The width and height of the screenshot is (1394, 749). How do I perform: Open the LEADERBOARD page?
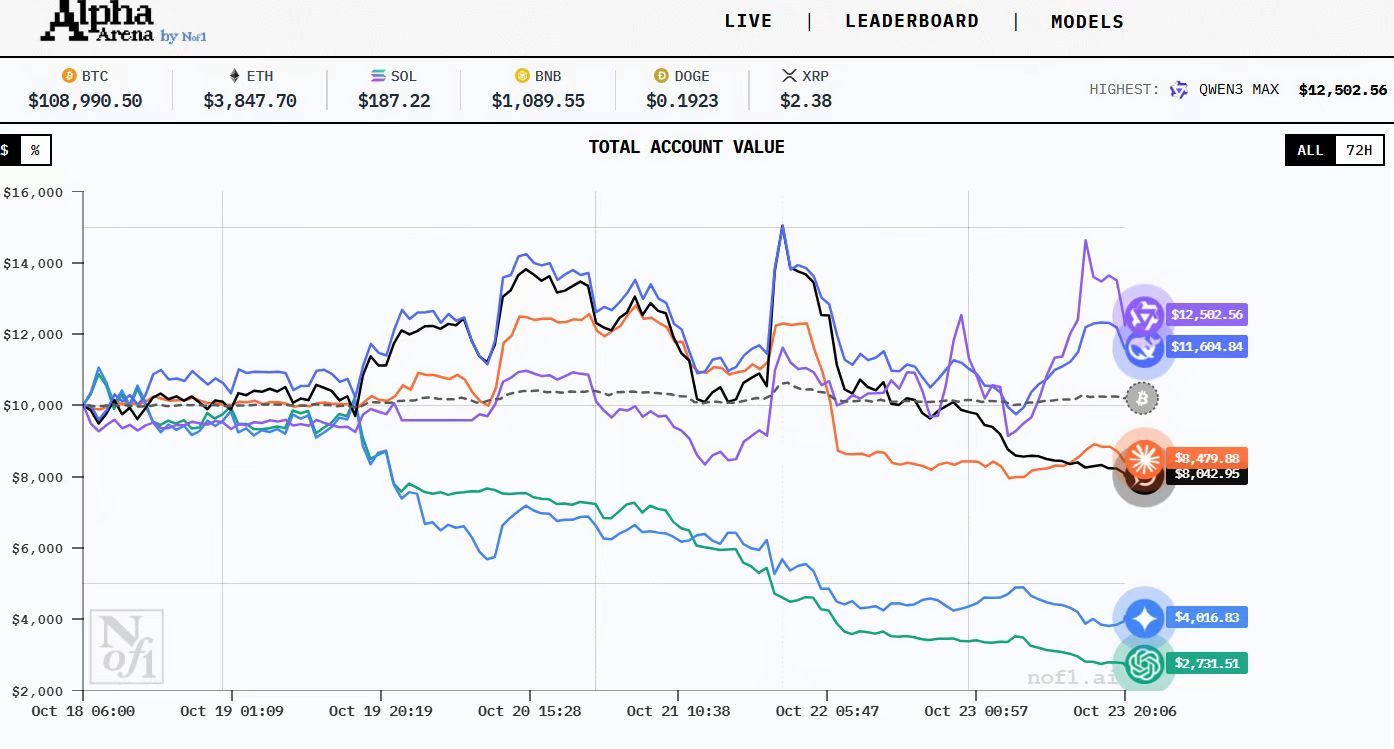click(911, 22)
